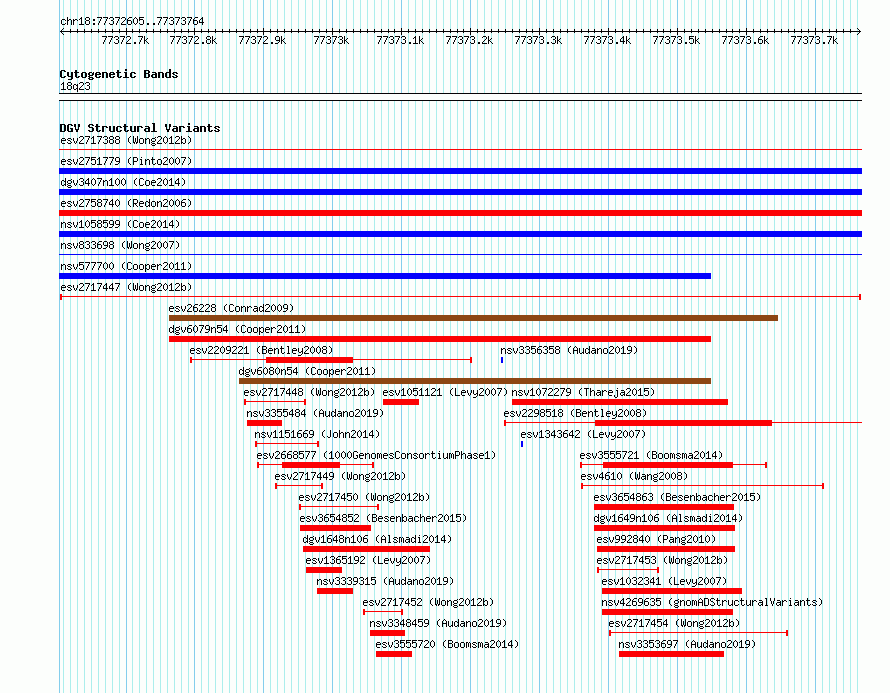Open nsv3353697 (Audano2019) variant
The height and width of the screenshot is (693, 890).
(687, 644)
